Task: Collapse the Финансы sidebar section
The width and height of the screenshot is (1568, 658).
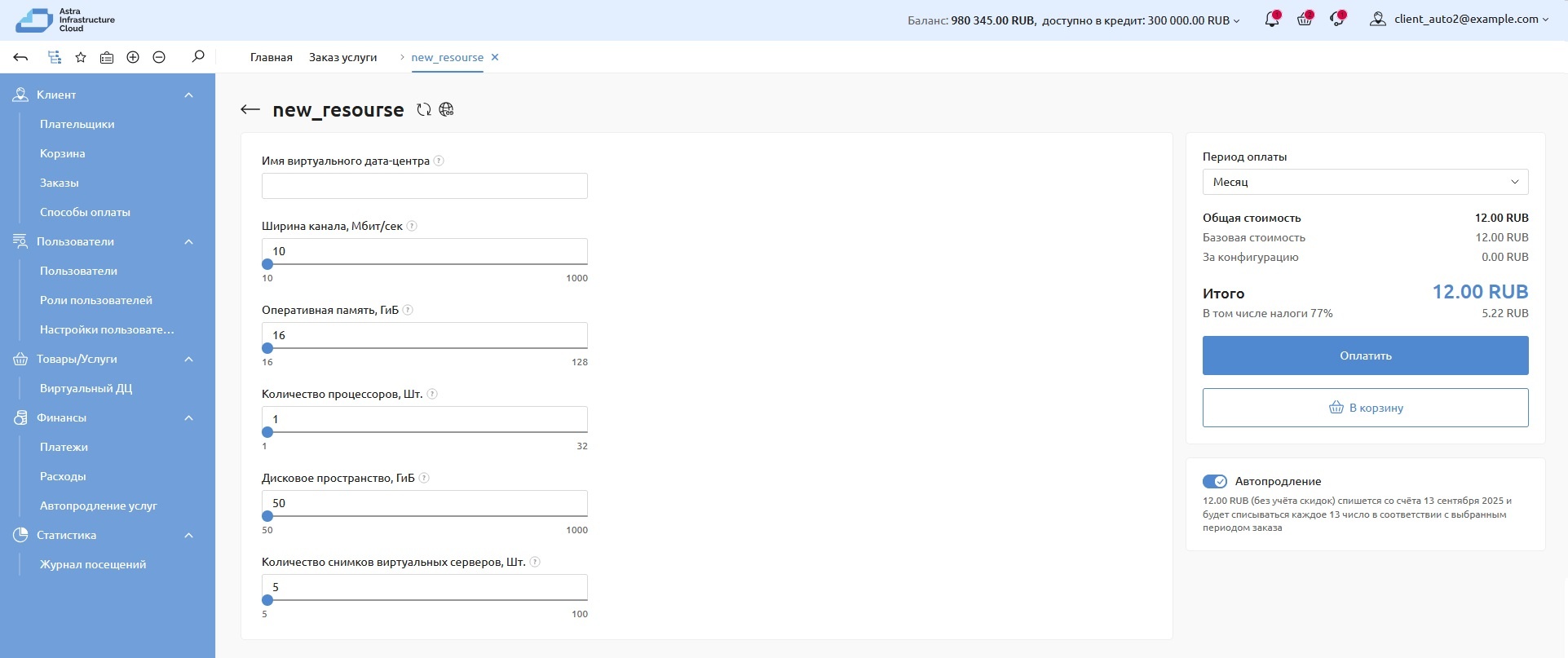Action: coord(188,418)
